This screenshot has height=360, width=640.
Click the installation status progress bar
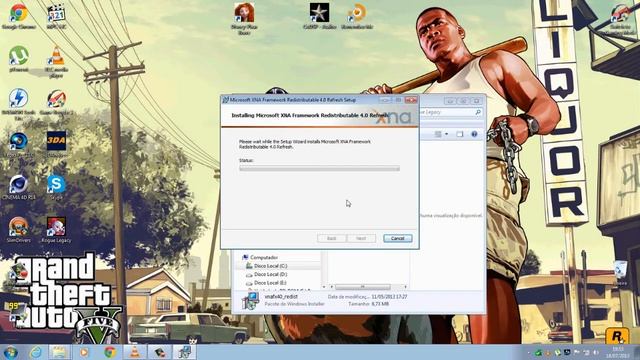319,168
